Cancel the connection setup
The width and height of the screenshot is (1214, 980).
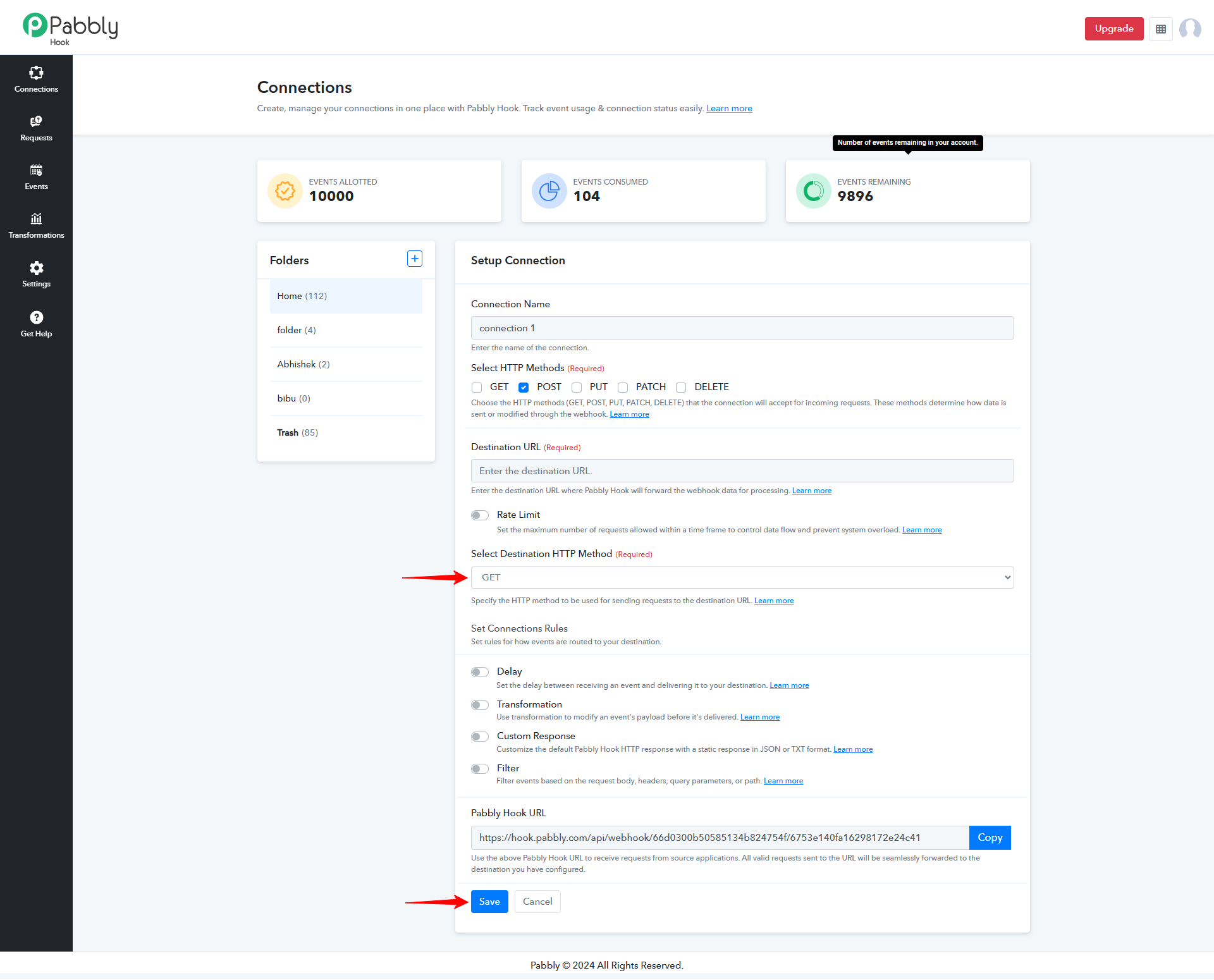[537, 902]
